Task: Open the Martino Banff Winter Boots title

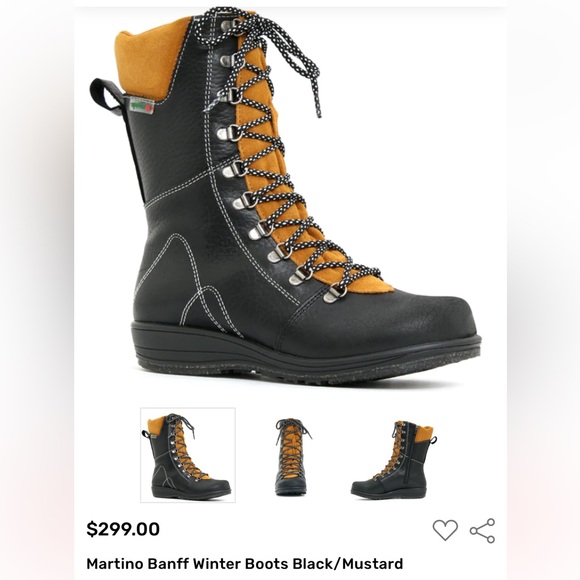Action: pyautogui.click(x=245, y=564)
